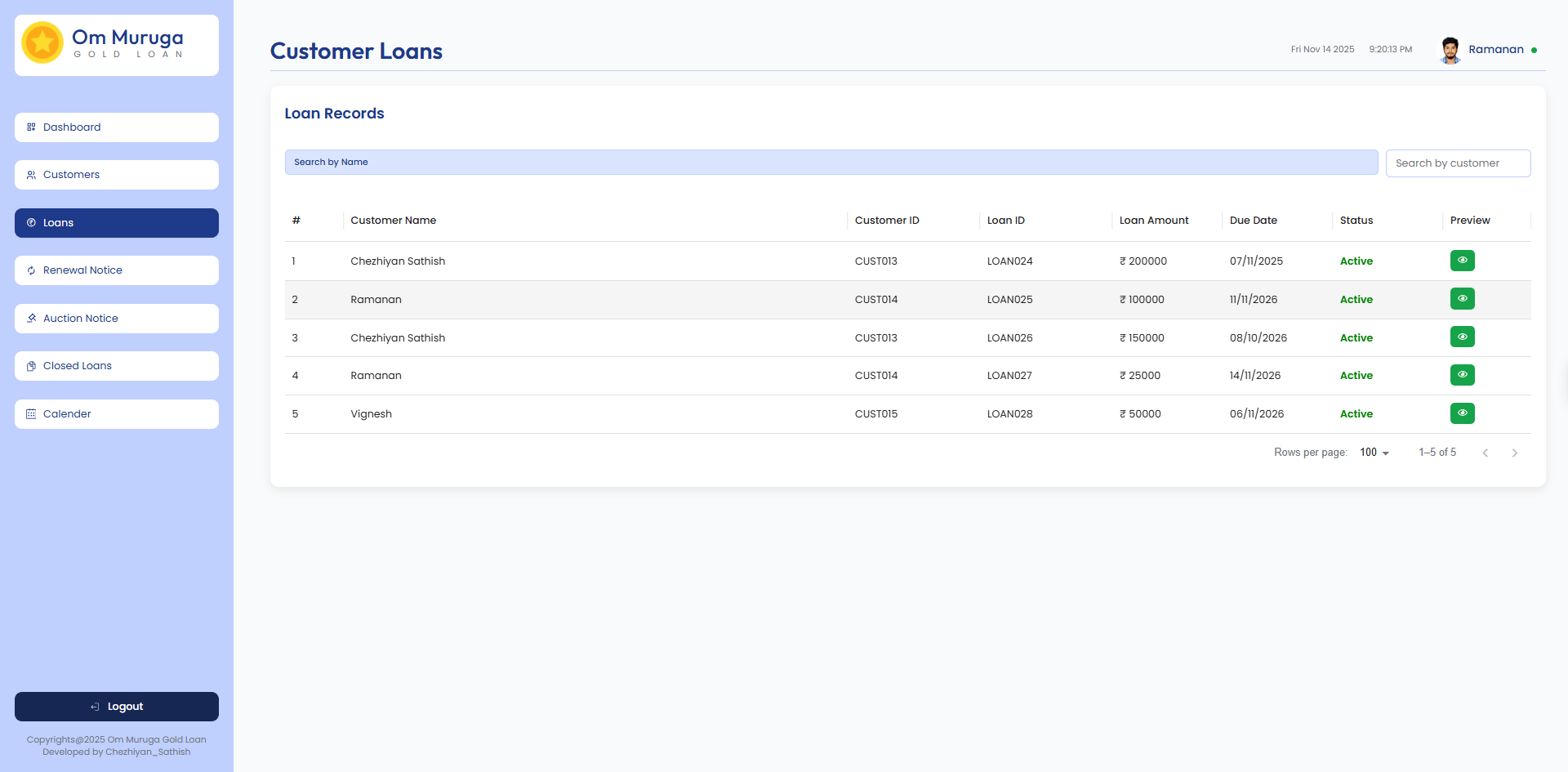Viewport: 1568px width, 772px height.
Task: Expand the rows per page dropdown
Action: tap(1374, 453)
